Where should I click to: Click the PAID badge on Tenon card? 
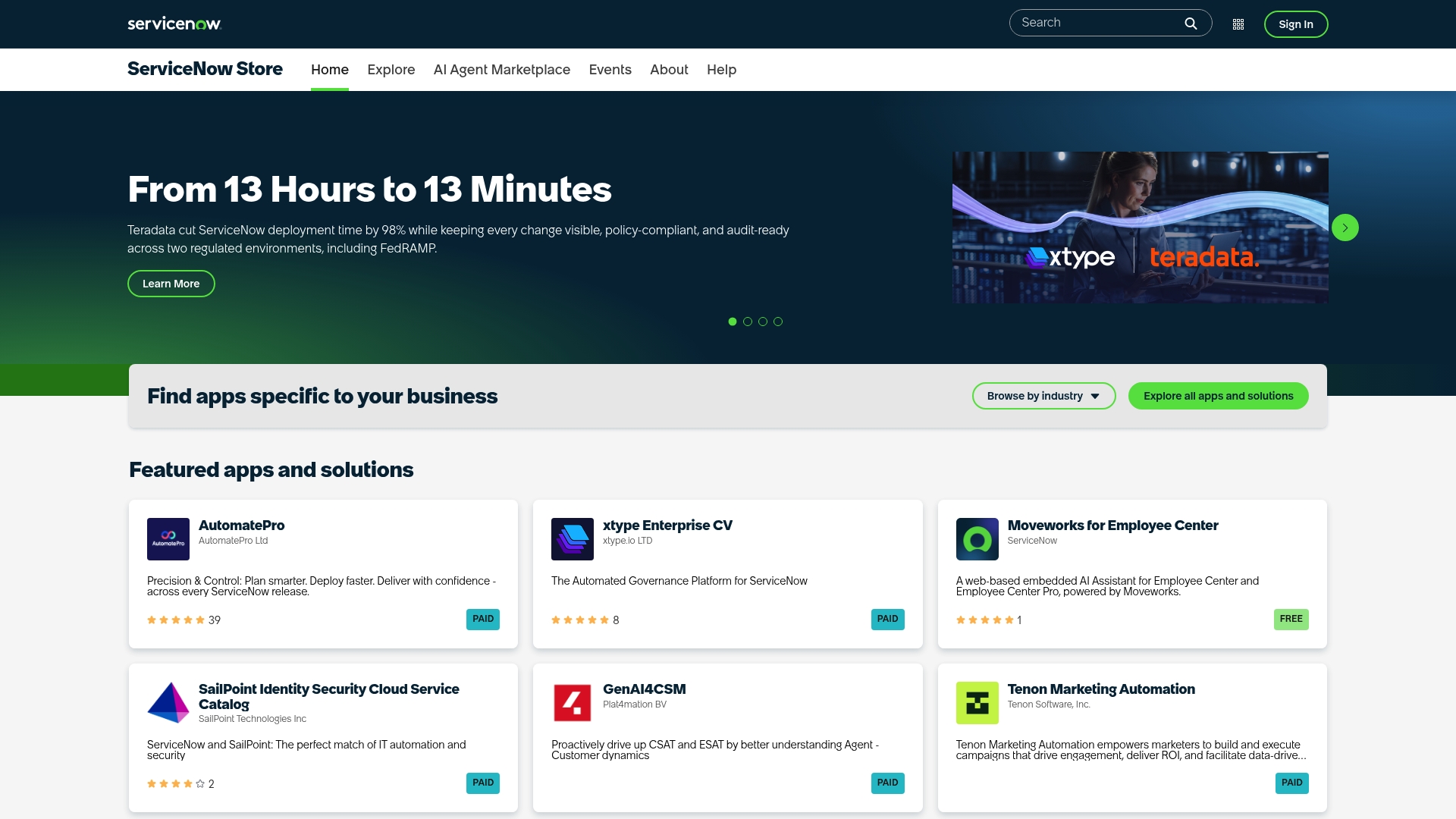(x=1292, y=783)
